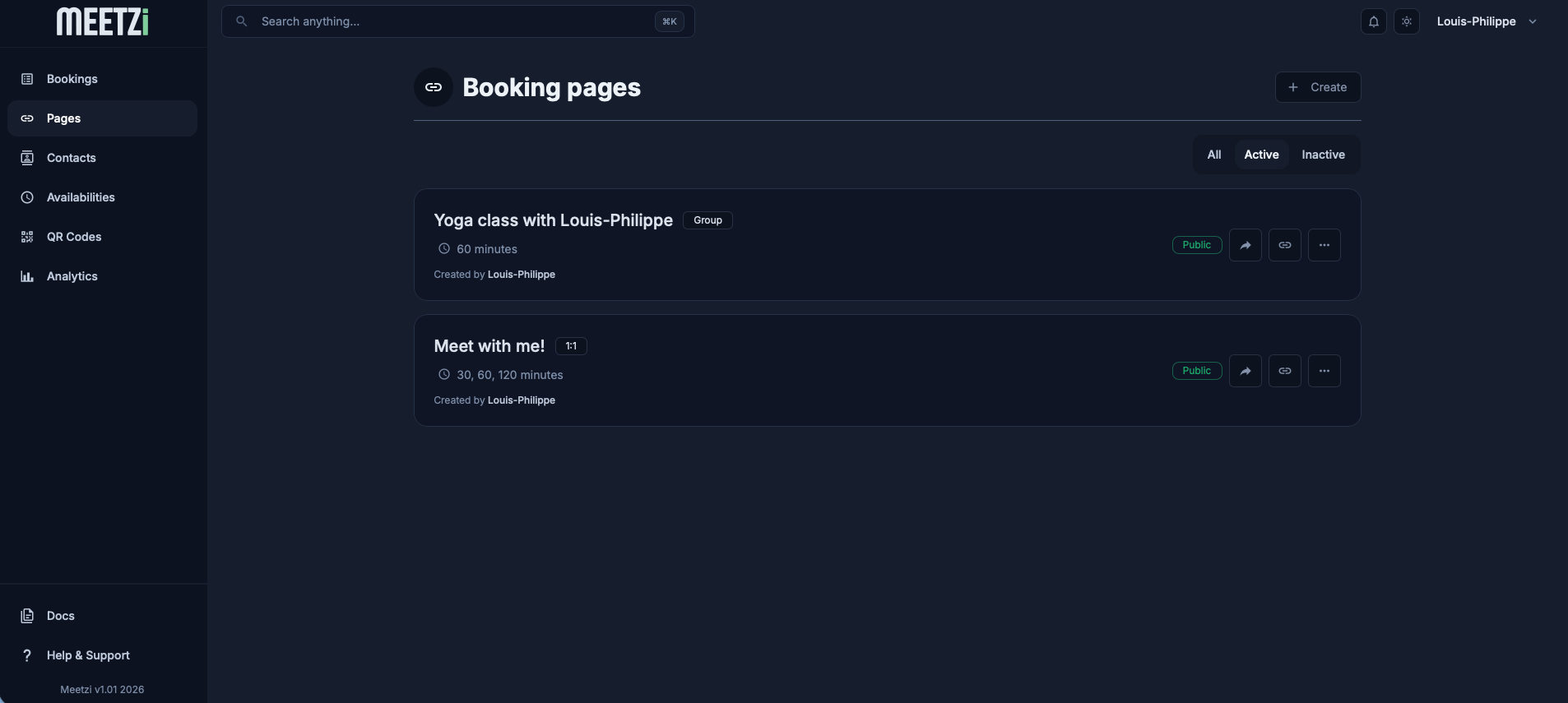Click the Docs link in sidebar
Screen dimensions: 1568x703
click(x=102, y=616)
